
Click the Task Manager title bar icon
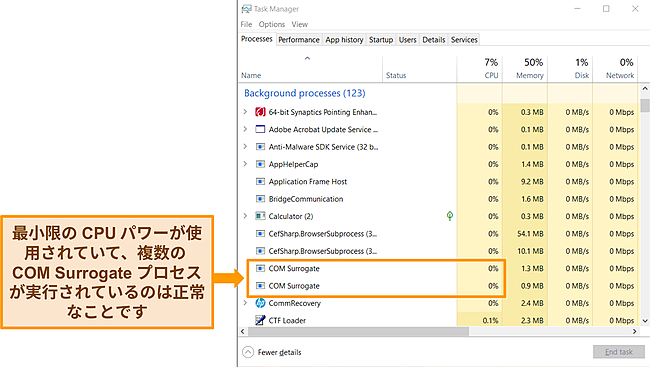[x=247, y=9]
